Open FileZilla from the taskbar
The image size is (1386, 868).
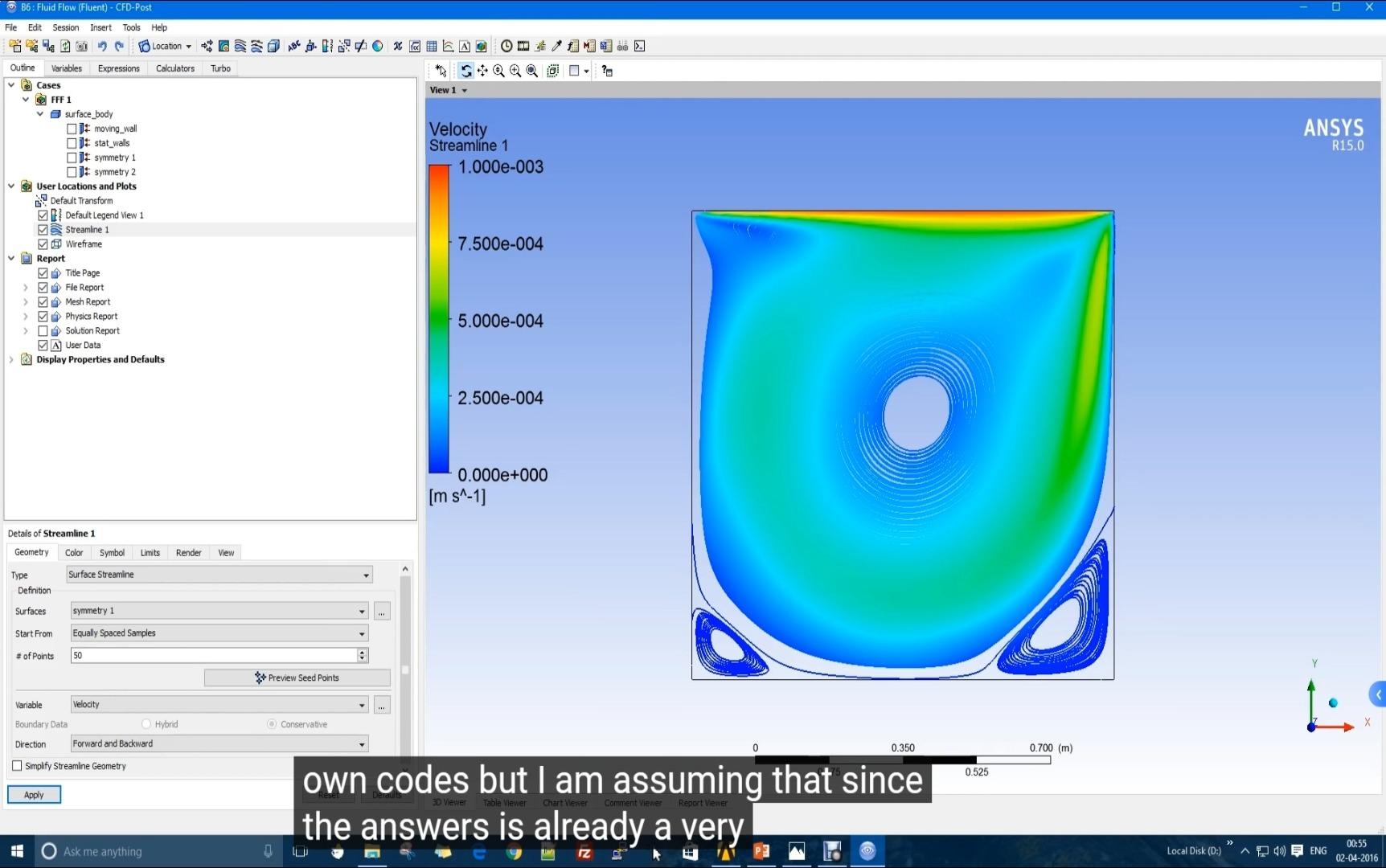[x=584, y=853]
